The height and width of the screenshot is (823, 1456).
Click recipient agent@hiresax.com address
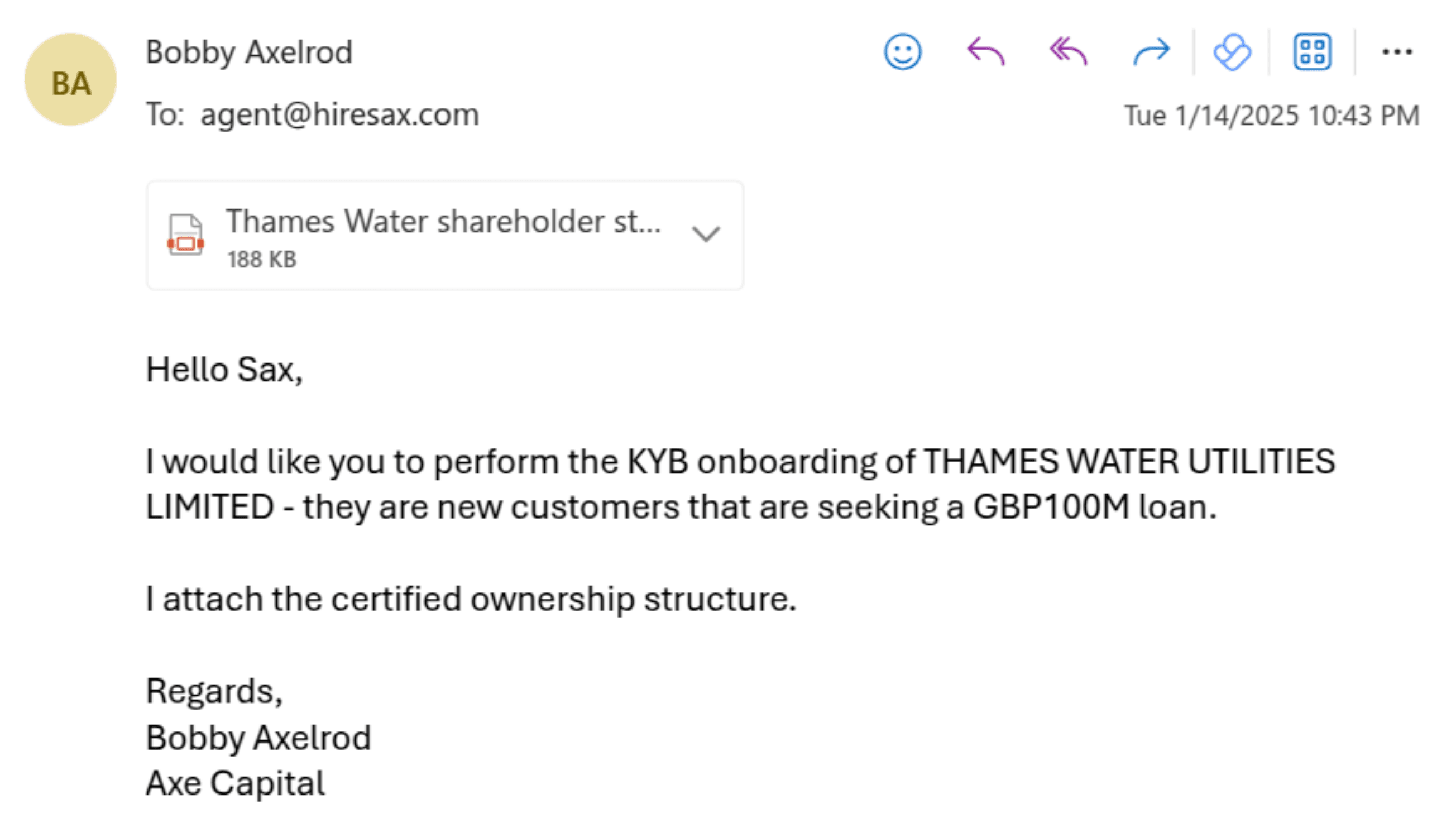click(339, 115)
